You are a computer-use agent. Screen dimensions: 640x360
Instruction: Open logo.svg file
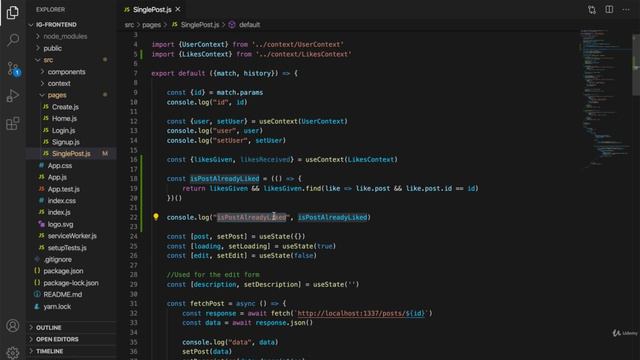[x=60, y=224]
